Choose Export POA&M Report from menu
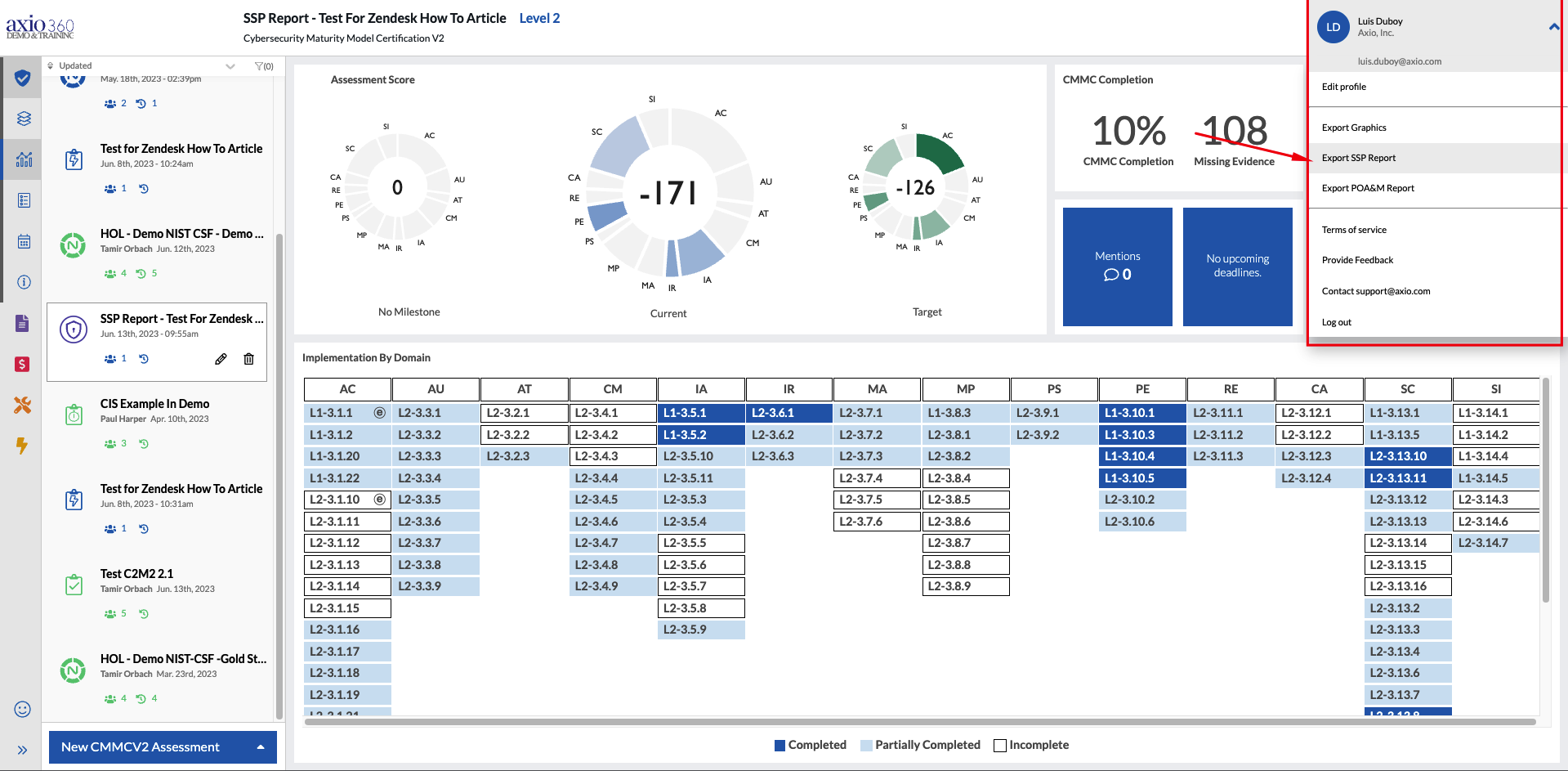 coord(1368,188)
